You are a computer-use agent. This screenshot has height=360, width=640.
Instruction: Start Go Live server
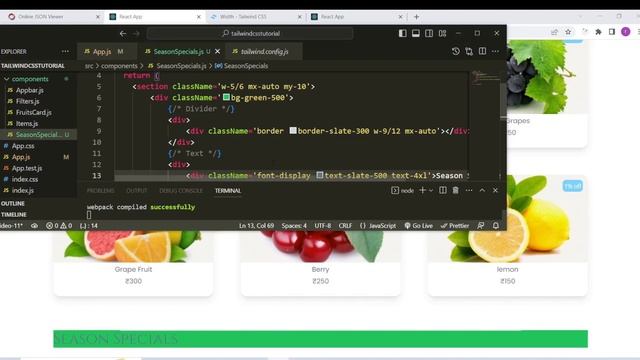(418, 225)
